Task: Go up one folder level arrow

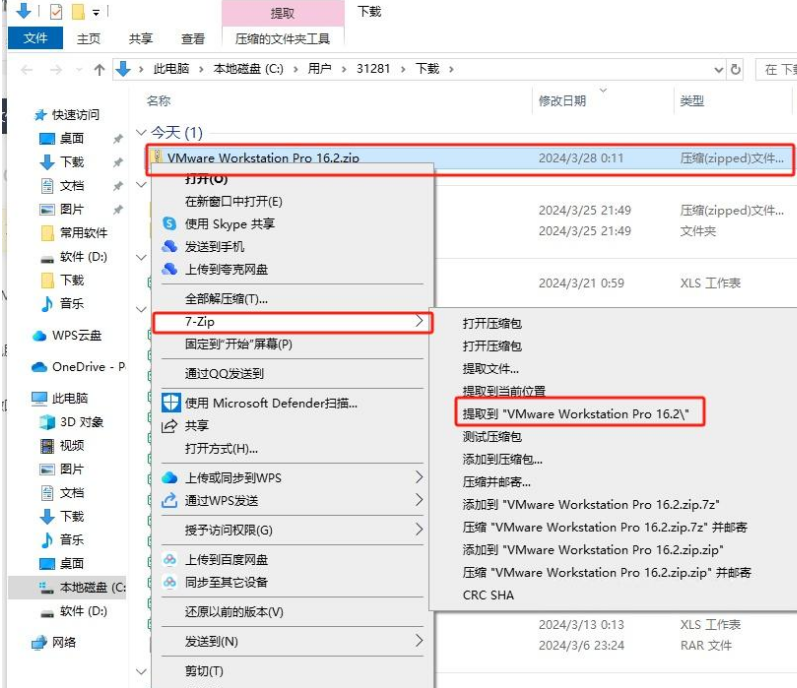Action: coord(100,69)
